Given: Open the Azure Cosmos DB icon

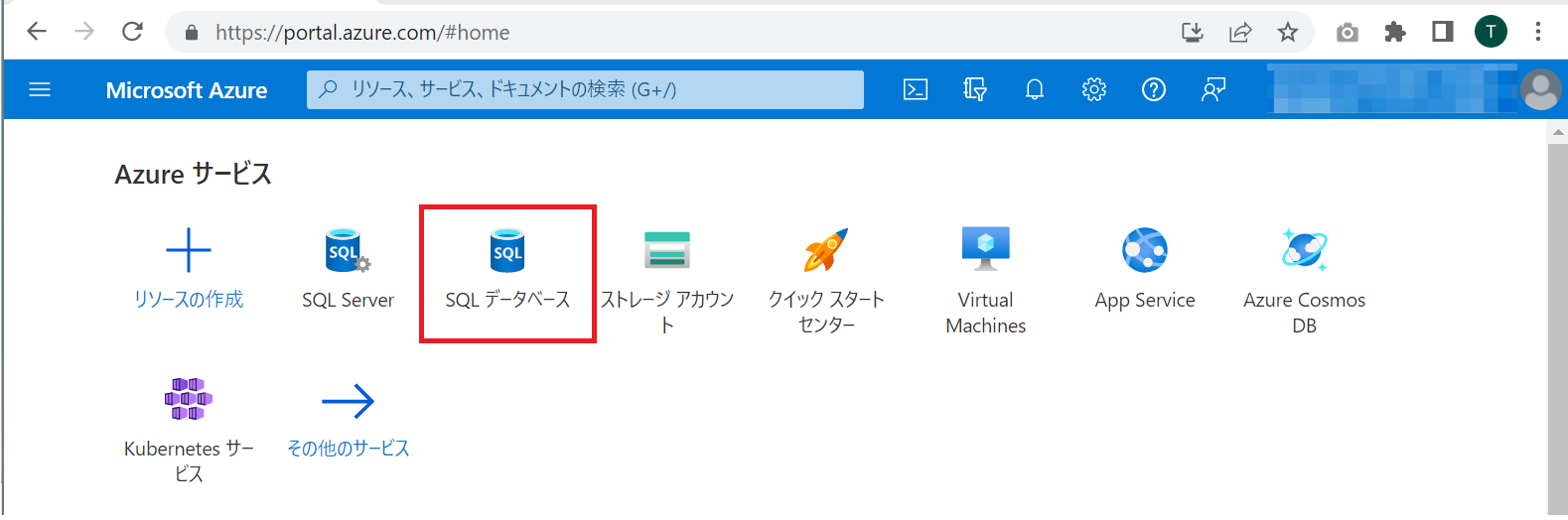Looking at the screenshot, I should [x=1305, y=250].
